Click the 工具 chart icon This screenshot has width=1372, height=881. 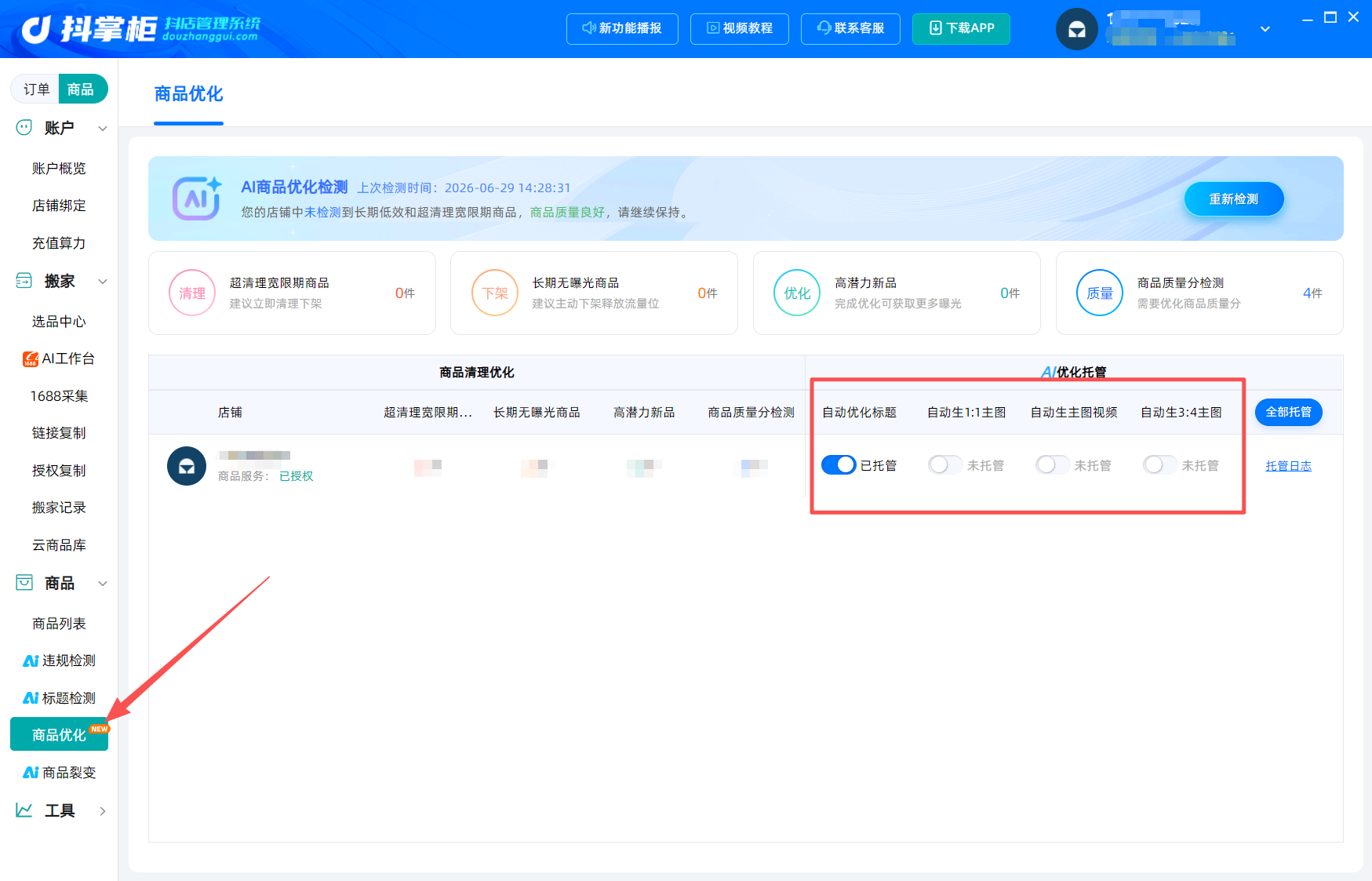click(24, 810)
